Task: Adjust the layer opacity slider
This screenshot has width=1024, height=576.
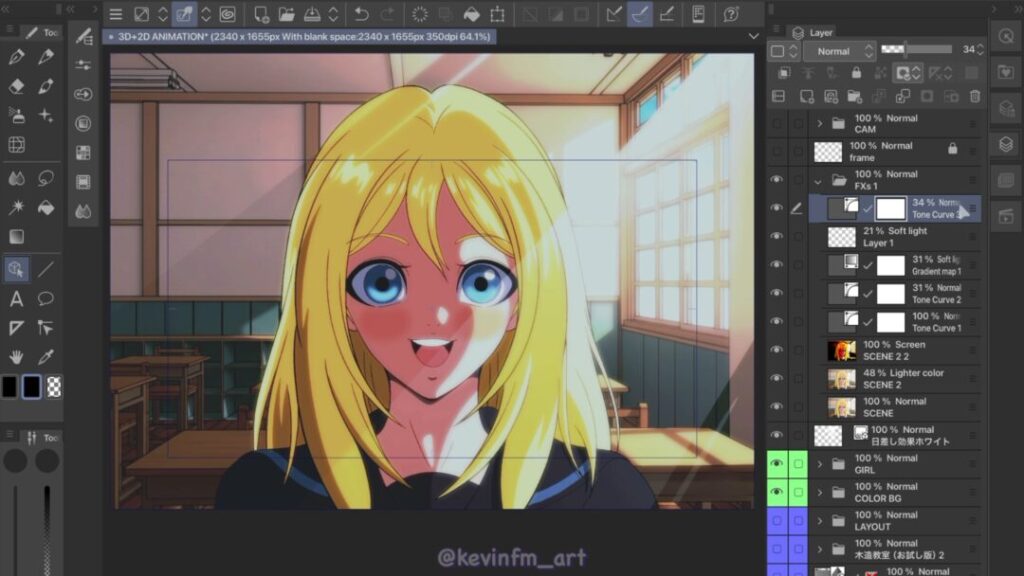Action: [916, 50]
